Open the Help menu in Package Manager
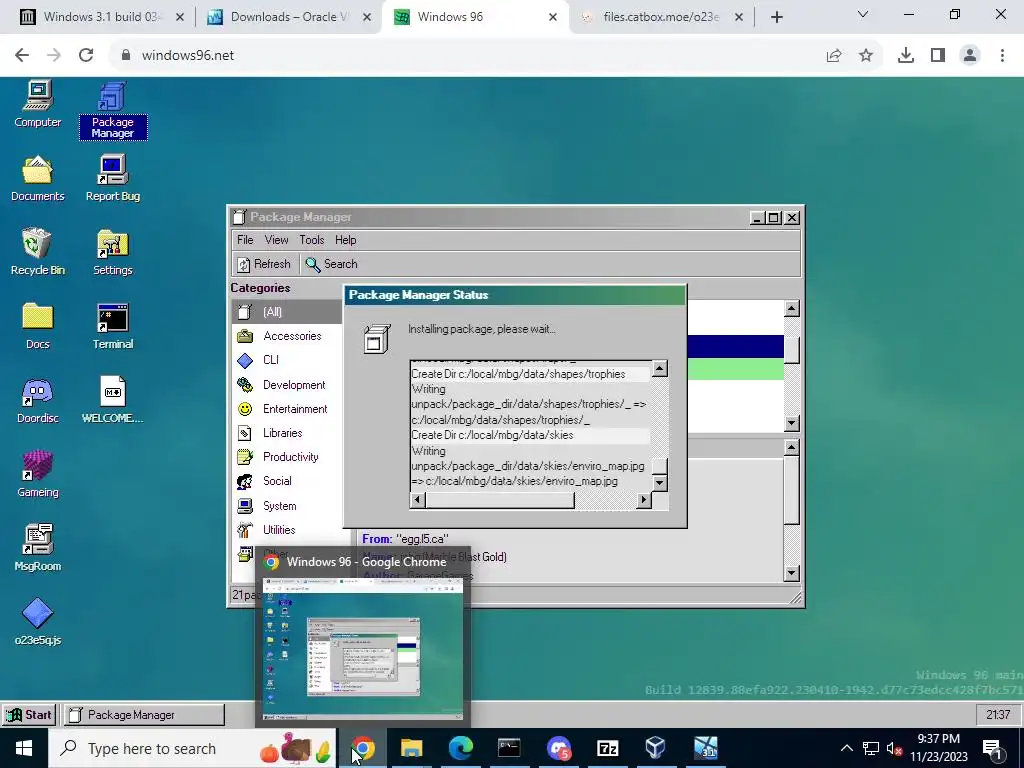1024x768 pixels. coord(345,240)
